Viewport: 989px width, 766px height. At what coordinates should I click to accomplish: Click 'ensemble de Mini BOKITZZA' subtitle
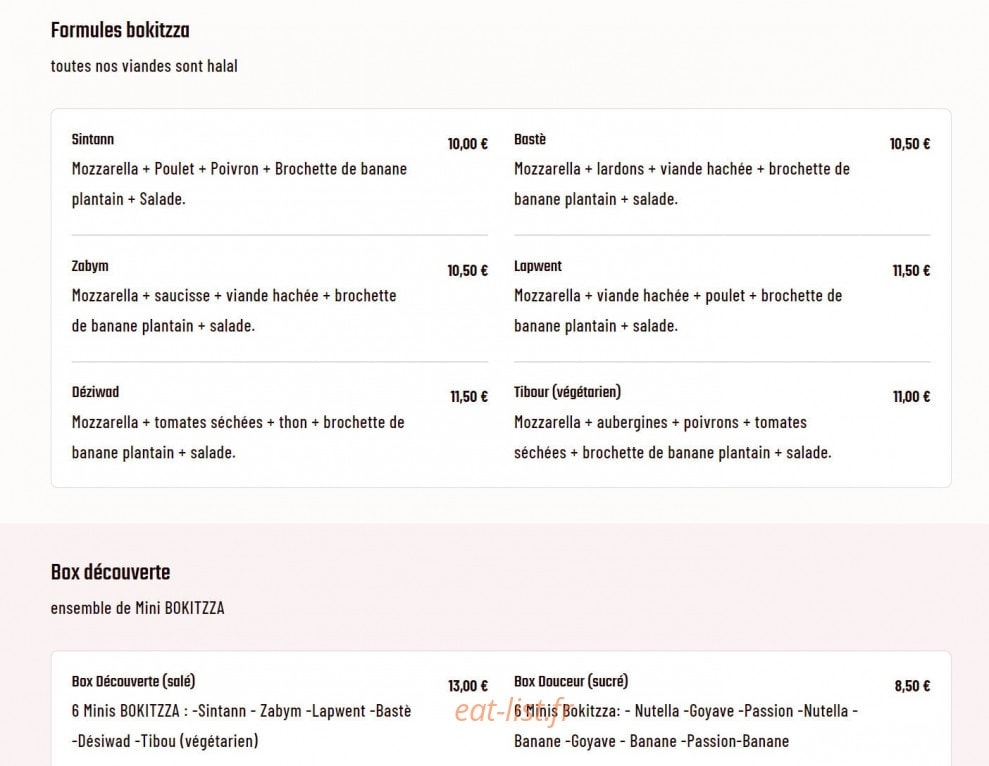138,608
